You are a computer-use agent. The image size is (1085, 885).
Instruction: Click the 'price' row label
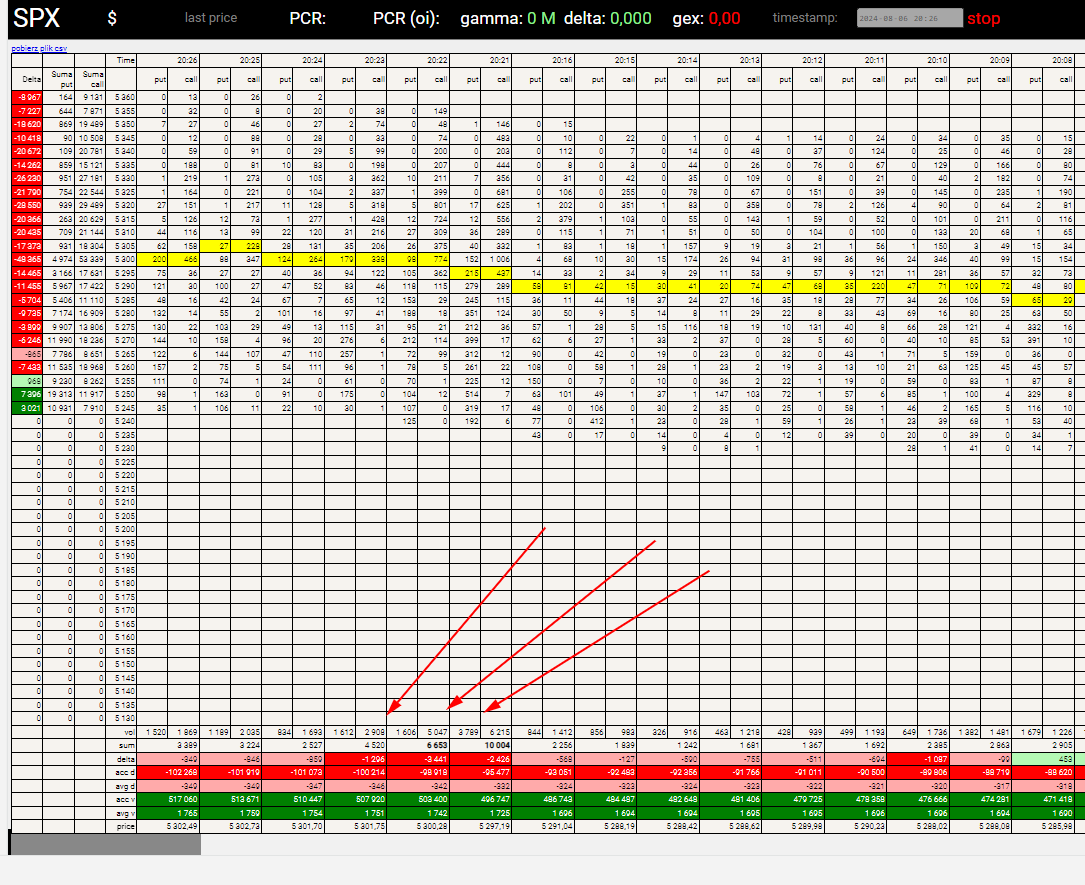pos(121,826)
